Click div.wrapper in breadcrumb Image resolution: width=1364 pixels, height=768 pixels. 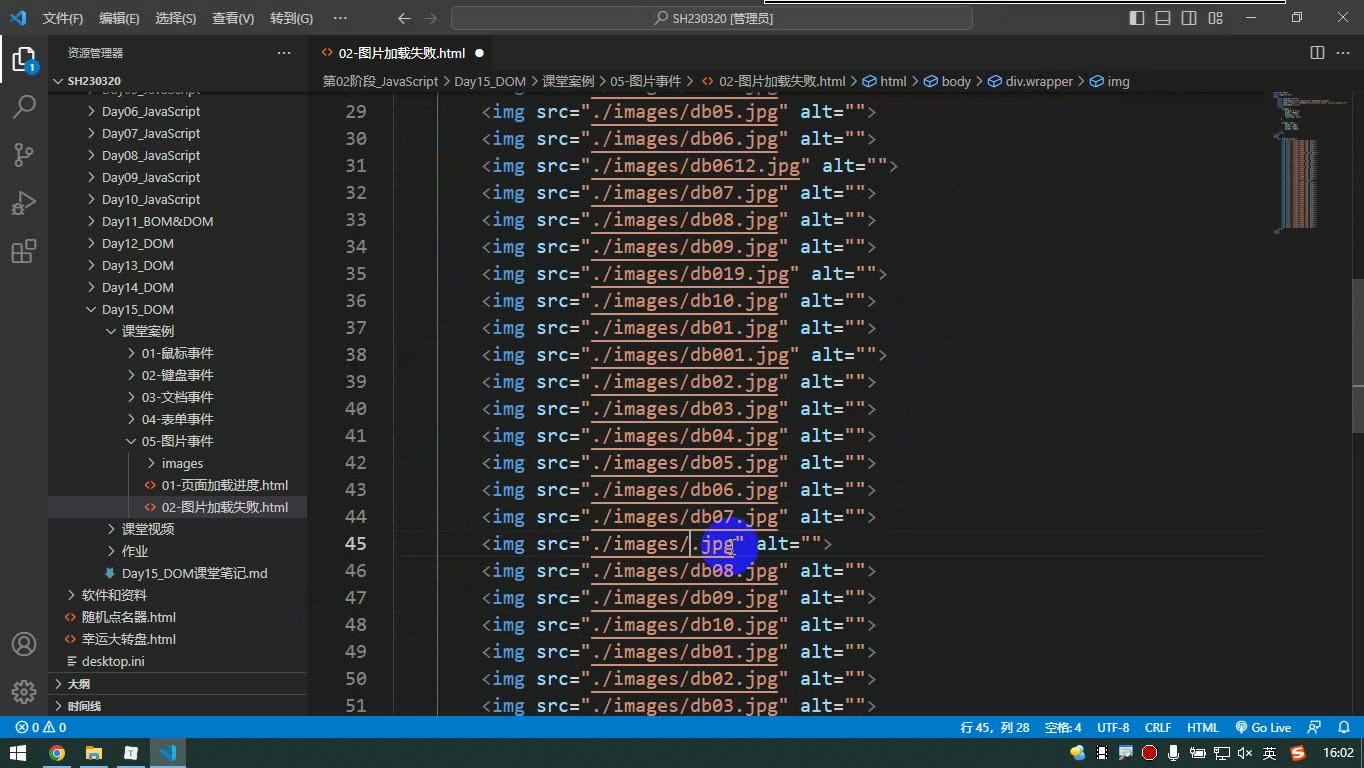1039,81
